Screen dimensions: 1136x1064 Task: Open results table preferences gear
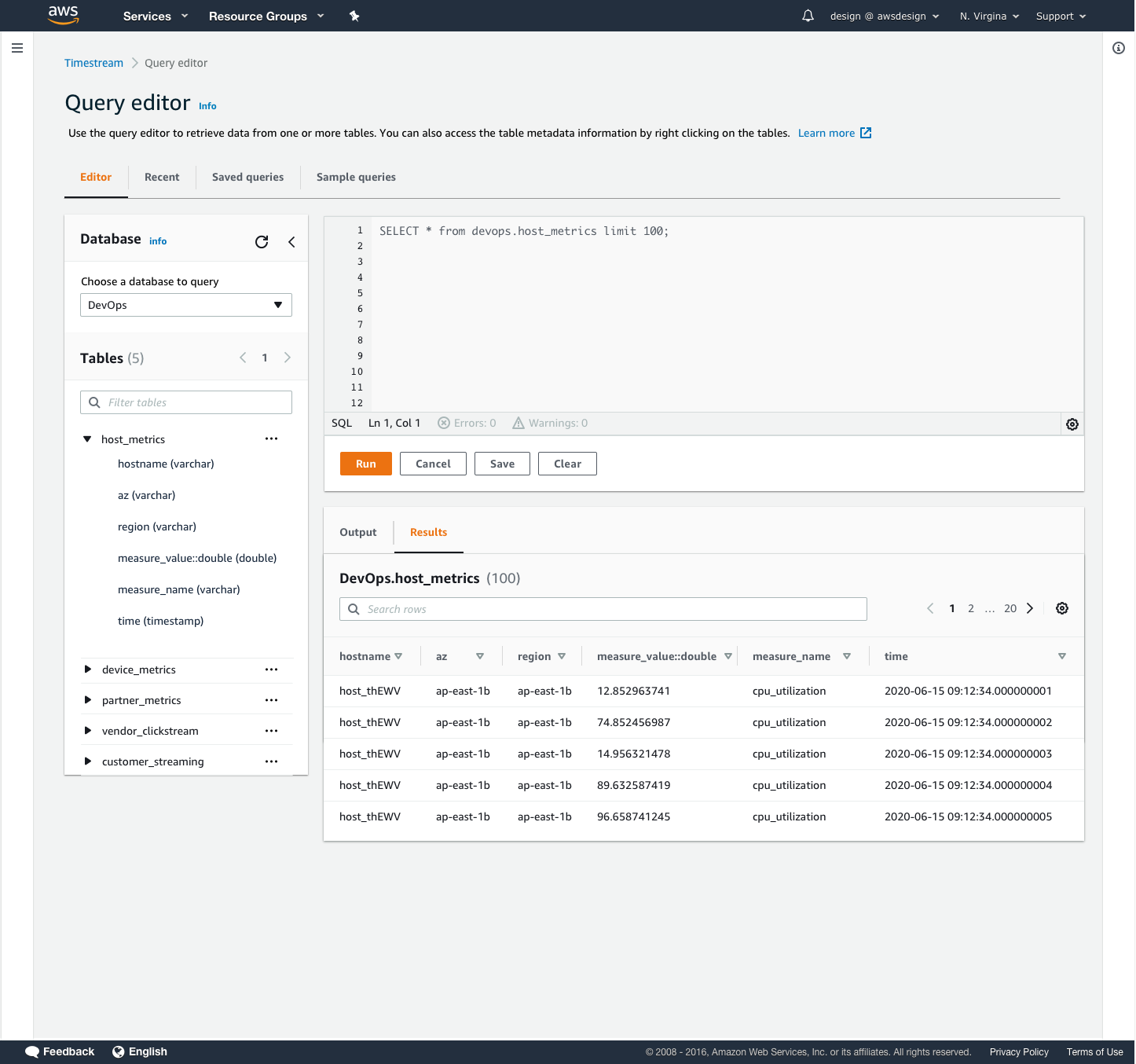pos(1062,608)
